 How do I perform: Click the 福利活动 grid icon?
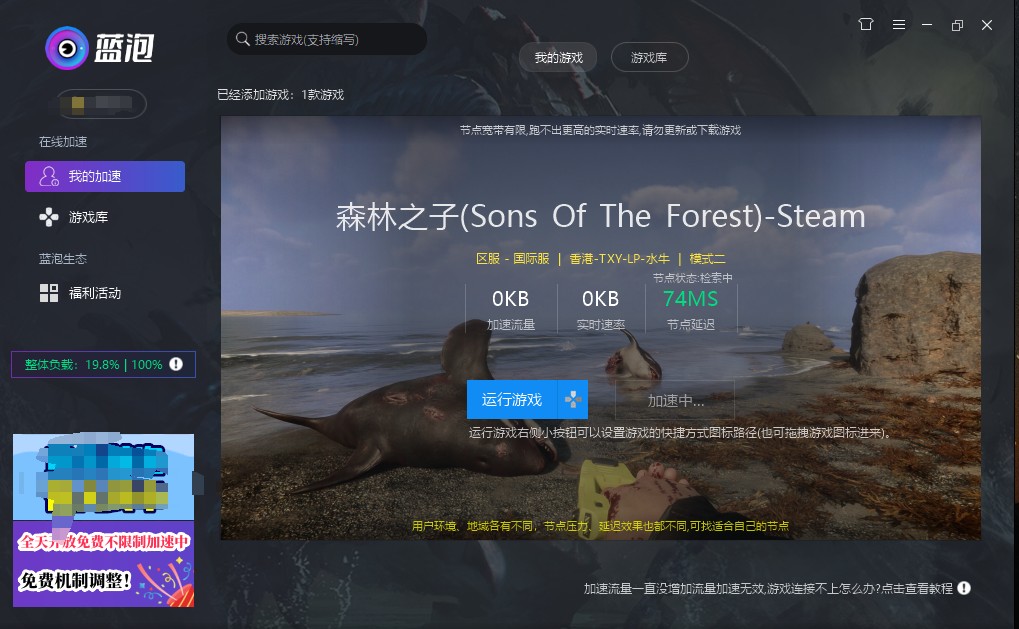tap(49, 293)
